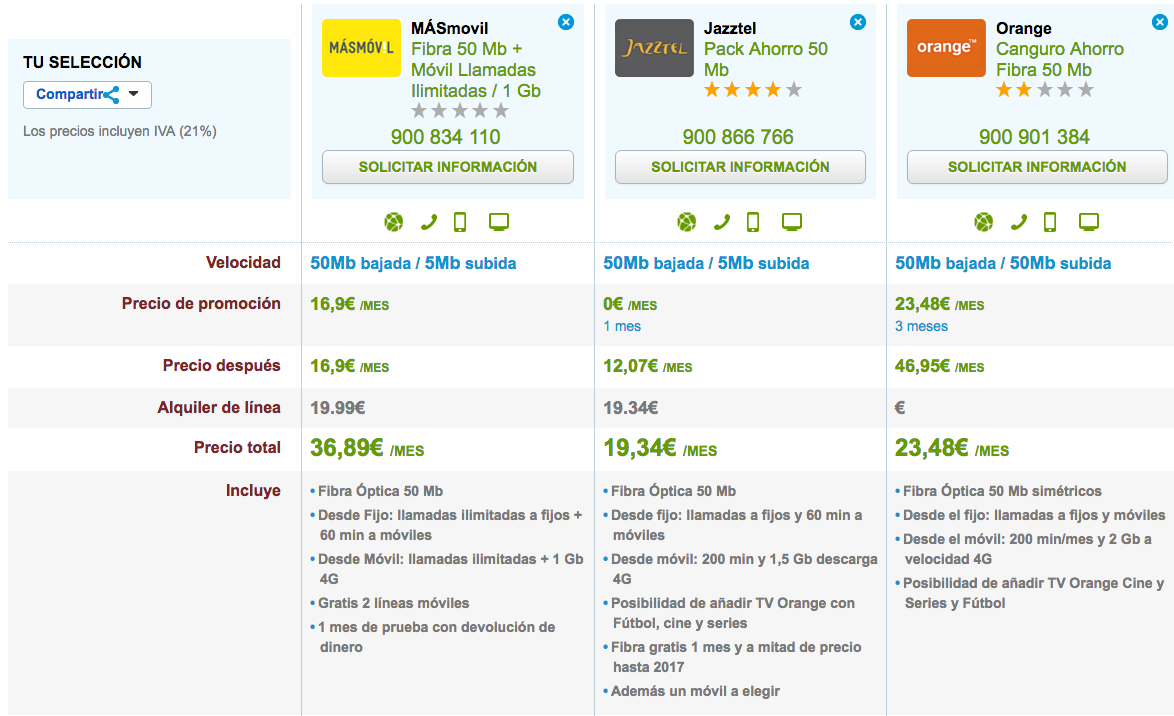1174x716 pixels.
Task: Click the Jazztel four-star rating
Action: 752,90
